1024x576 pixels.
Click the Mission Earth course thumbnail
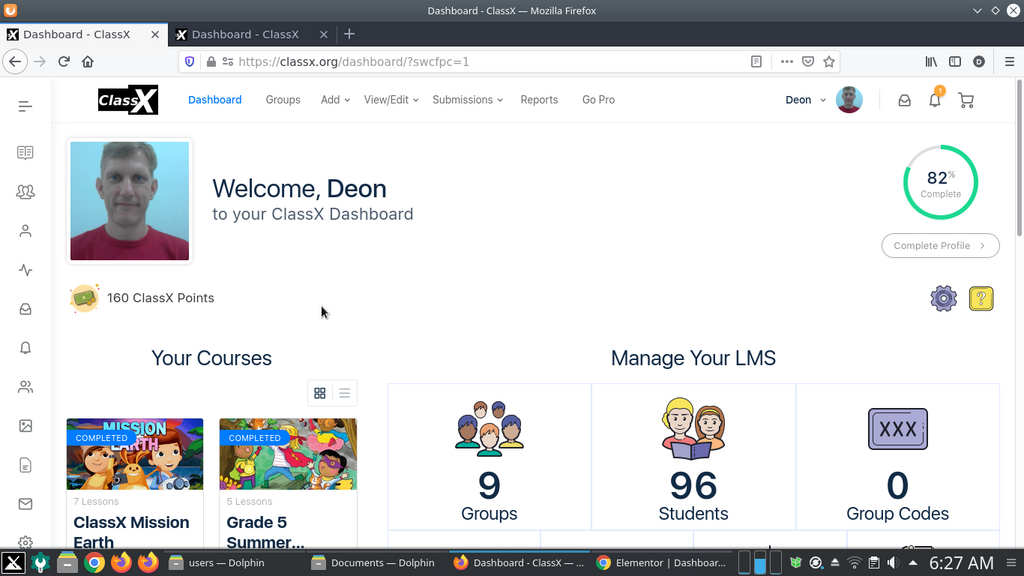(x=135, y=455)
